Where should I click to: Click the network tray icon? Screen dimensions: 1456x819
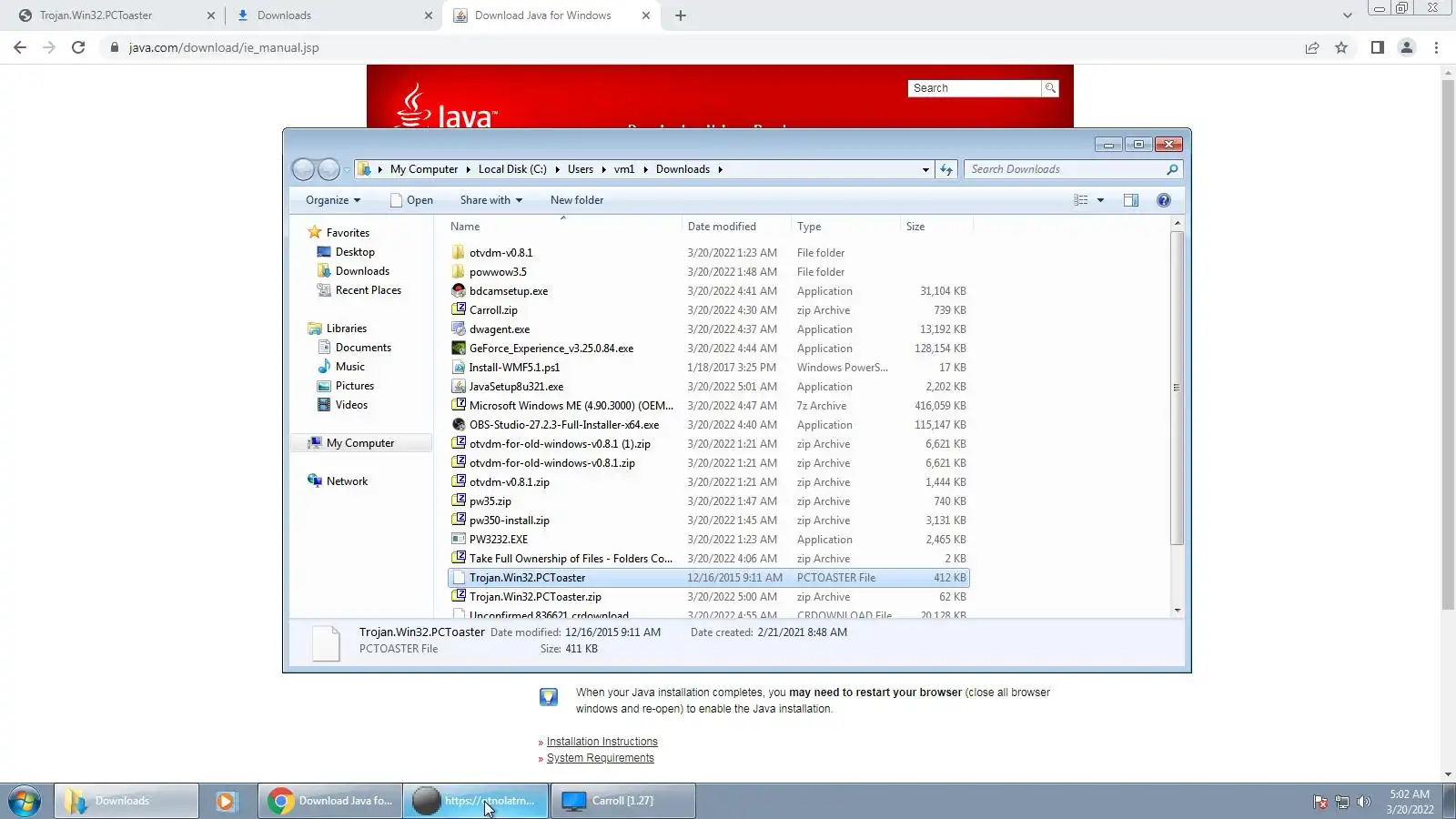point(1341,802)
